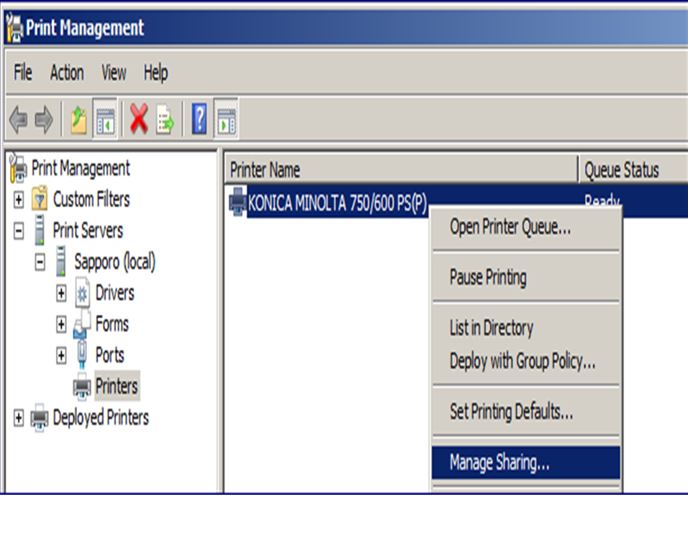Click the Export List toolbar icon
688x540 pixels.
pyautogui.click(x=164, y=121)
